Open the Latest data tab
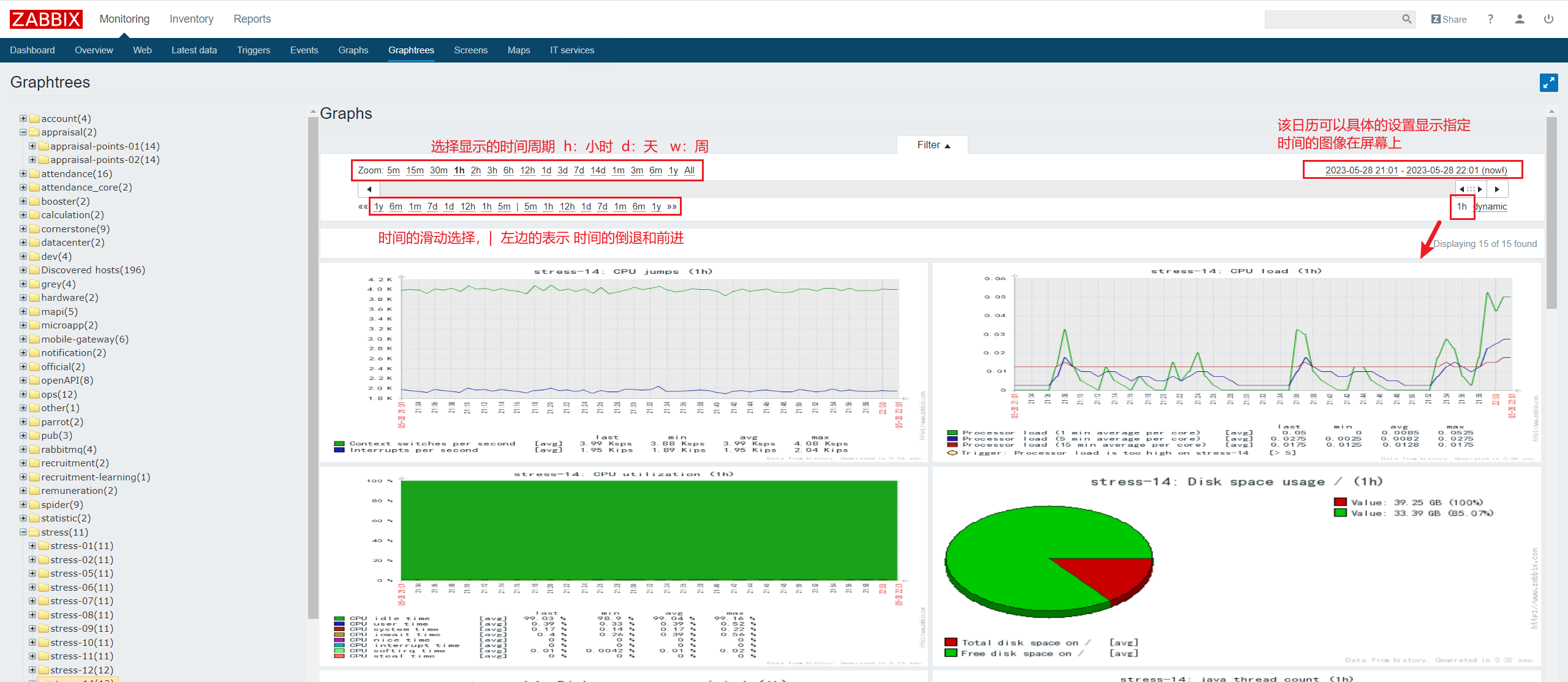1568x682 pixels. click(x=194, y=50)
